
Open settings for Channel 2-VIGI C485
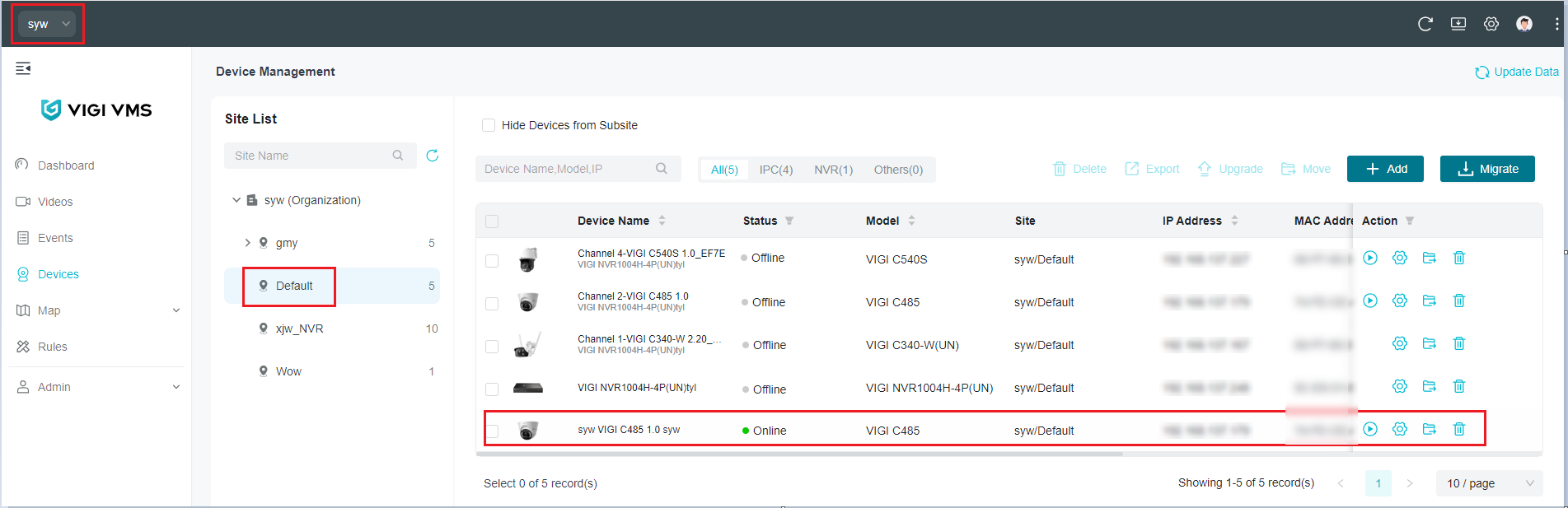pyautogui.click(x=1400, y=301)
